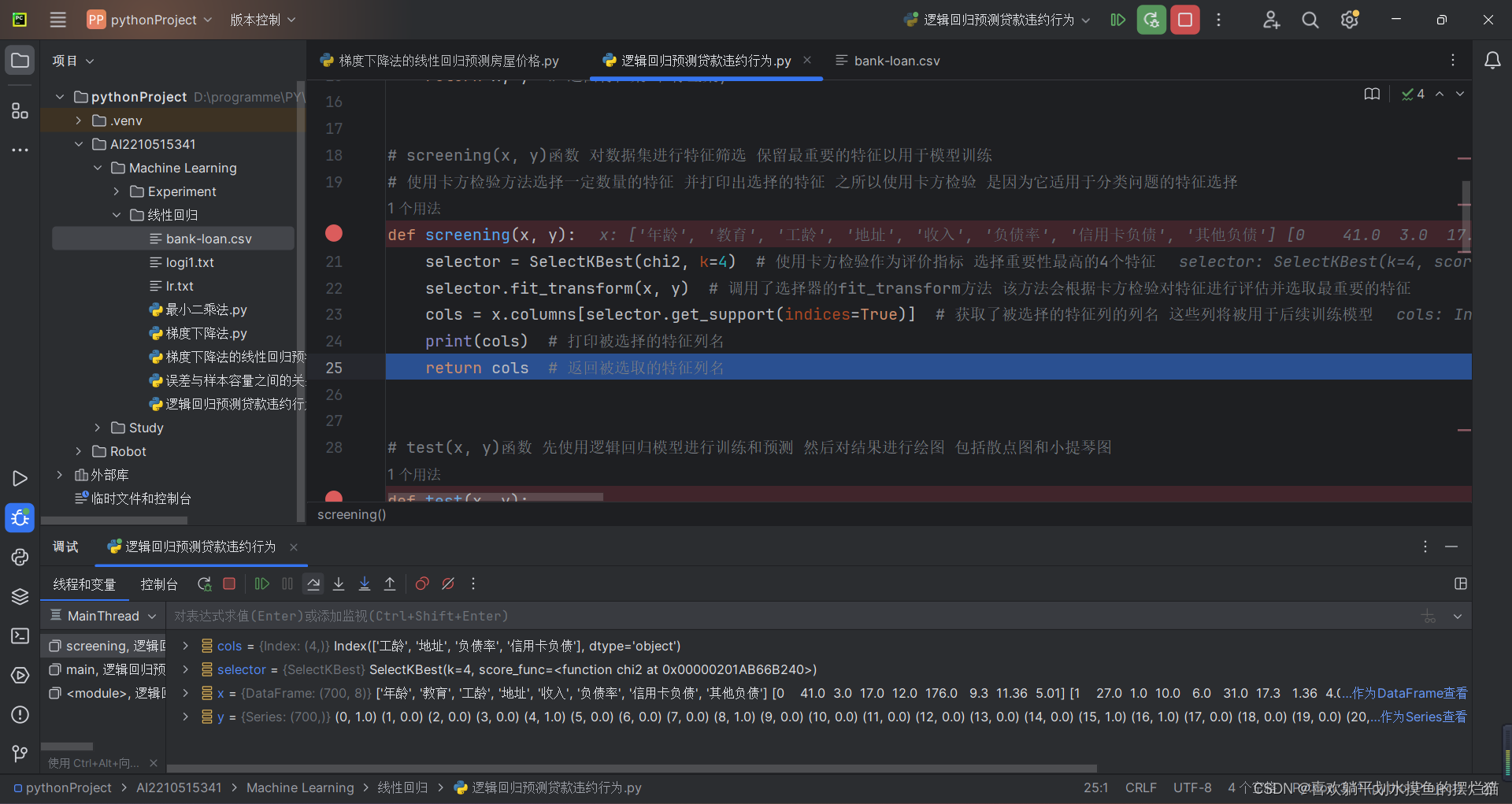Expand the selector variable
Screen dimensions: 1512x804
coord(185,669)
